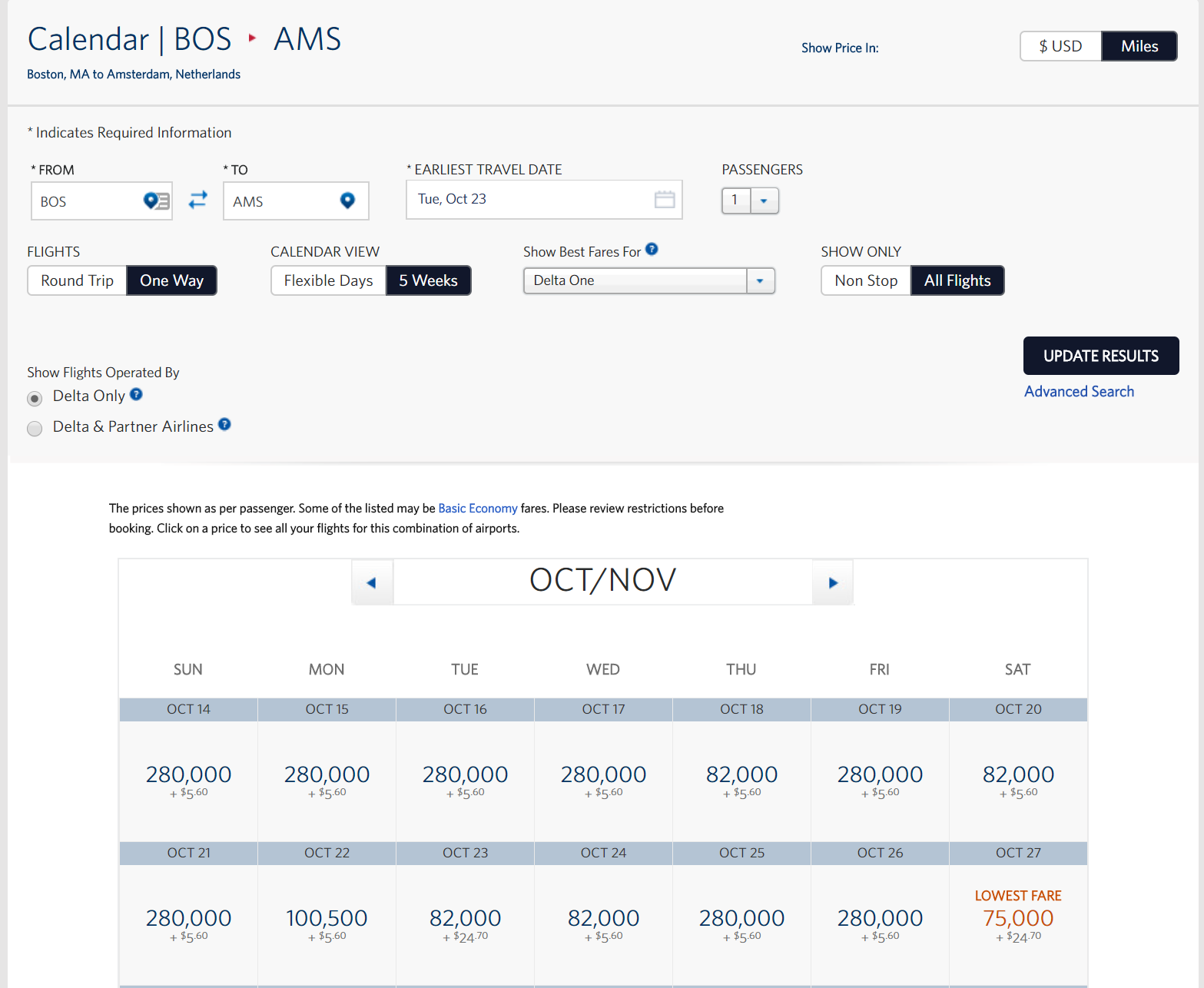Image resolution: width=1204 pixels, height=988 pixels.
Task: Click the location pin icon in TO field
Action: click(347, 201)
